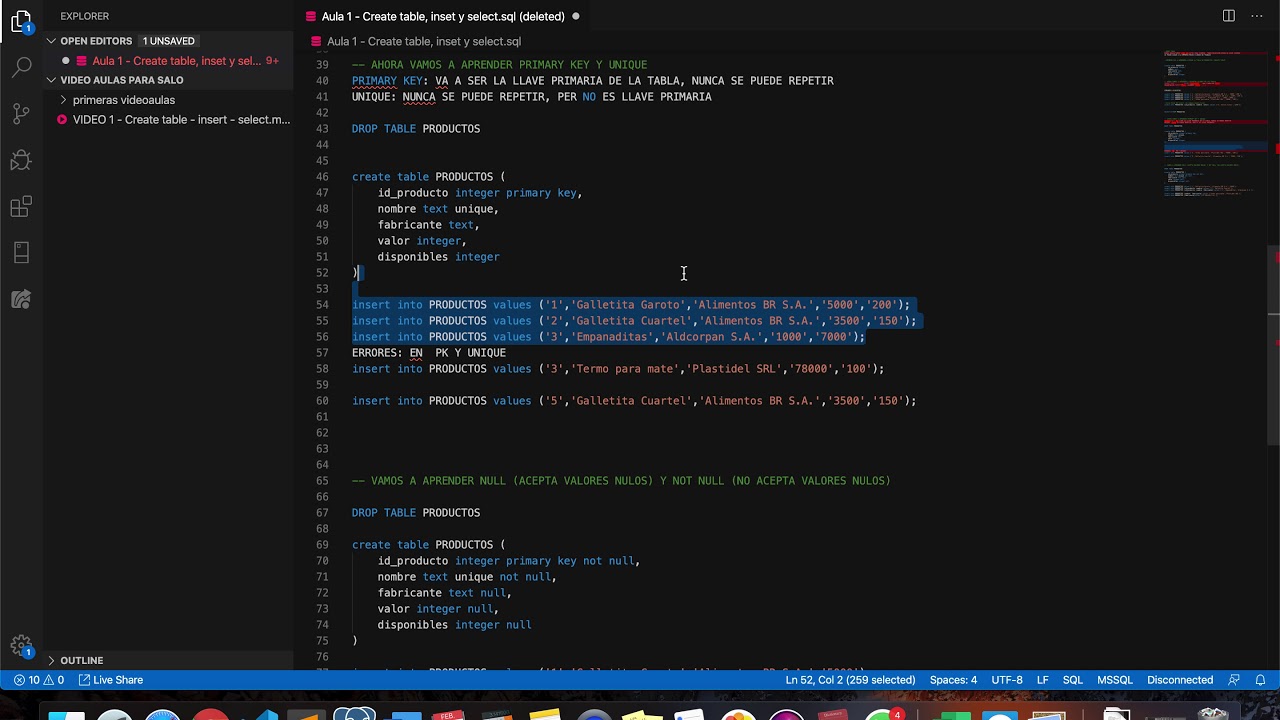
Task: Click 'ERRORES: EN PK Y UNIQUE' line
Action: tap(429, 353)
